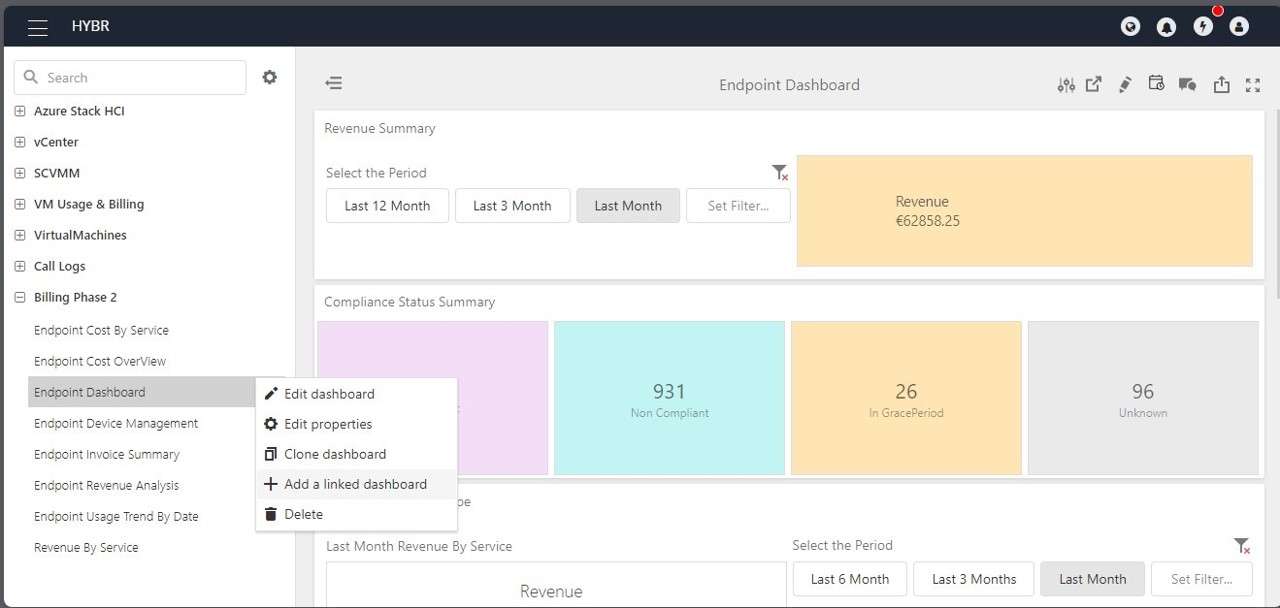Open the calendar schedule icon
The width and height of the screenshot is (1280, 608).
pyautogui.click(x=1156, y=84)
